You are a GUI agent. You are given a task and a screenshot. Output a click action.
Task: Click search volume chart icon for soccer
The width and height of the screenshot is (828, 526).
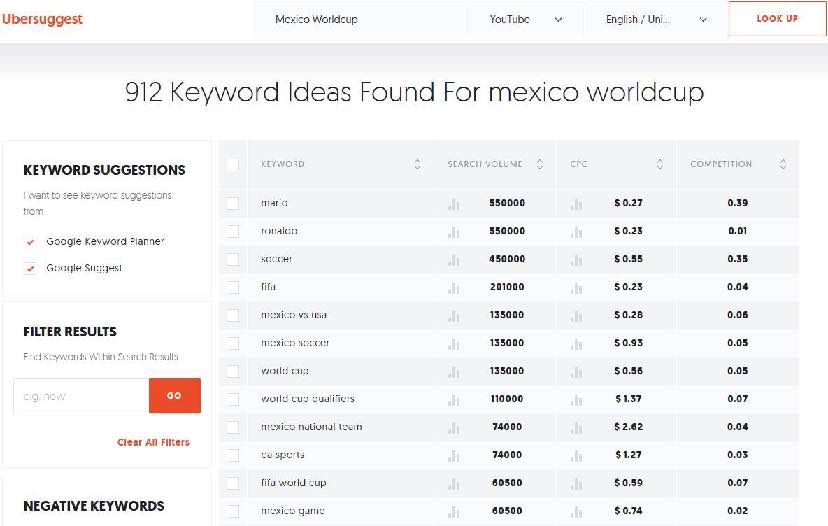click(454, 260)
